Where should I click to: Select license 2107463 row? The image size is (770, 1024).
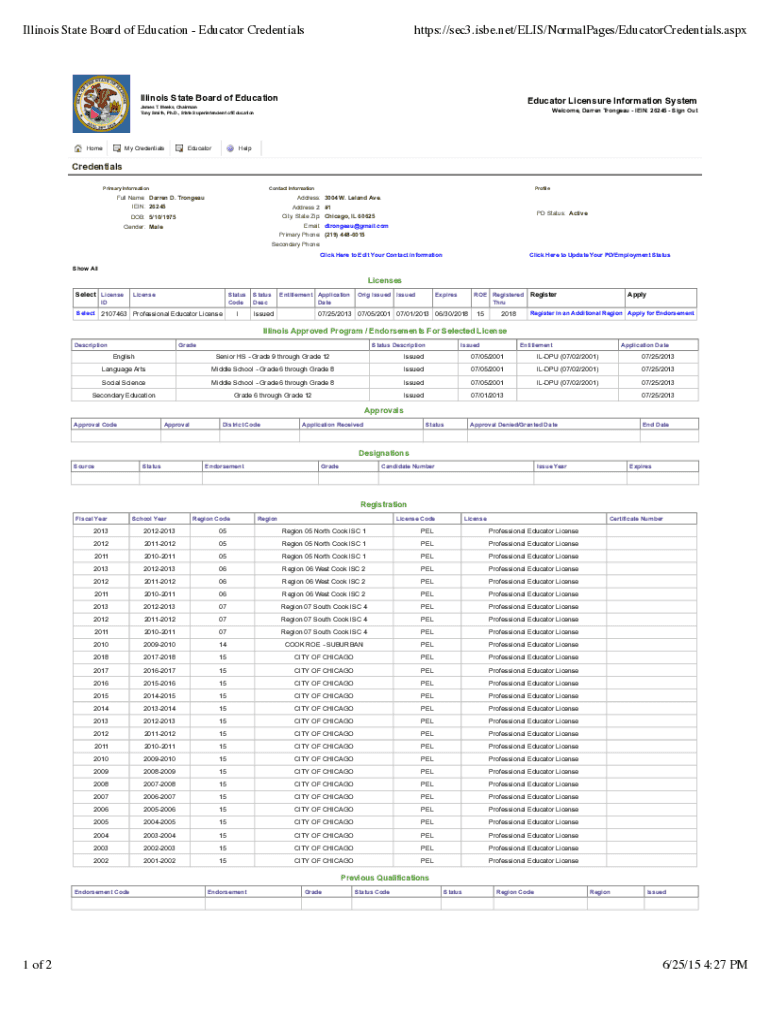tap(86, 313)
